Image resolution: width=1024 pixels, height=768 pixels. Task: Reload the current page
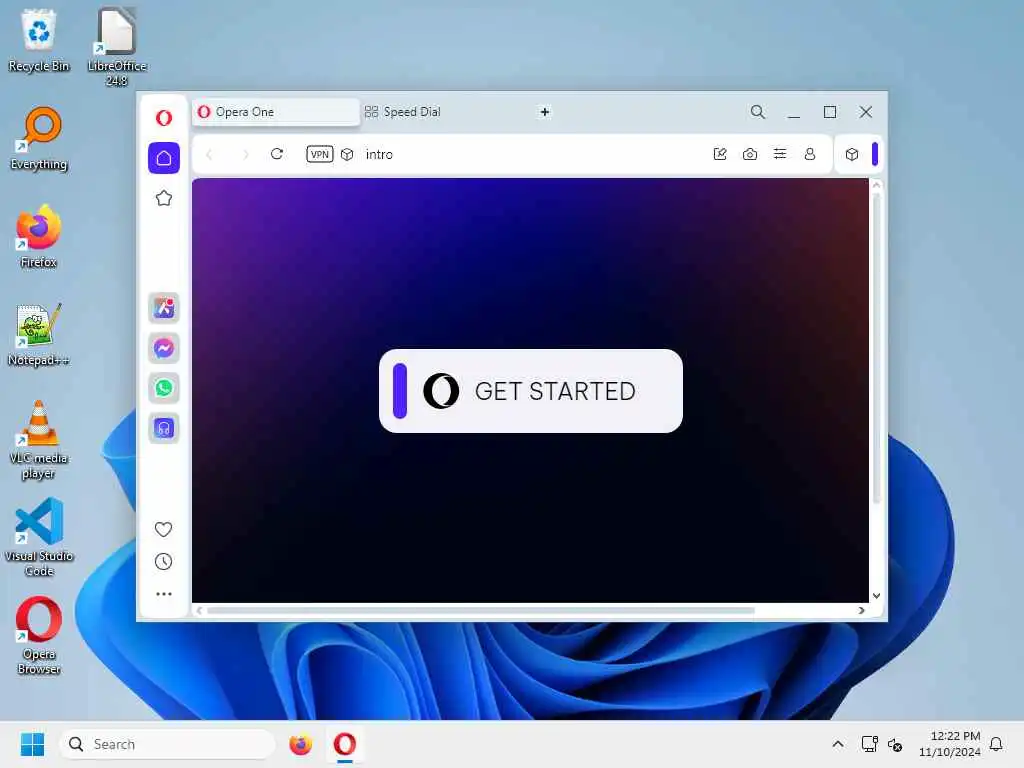tap(277, 154)
